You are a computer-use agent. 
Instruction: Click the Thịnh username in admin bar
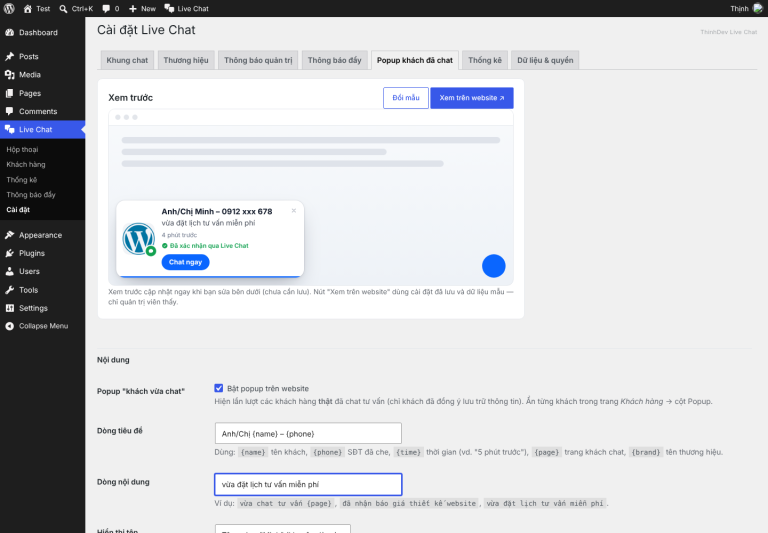pos(739,8)
